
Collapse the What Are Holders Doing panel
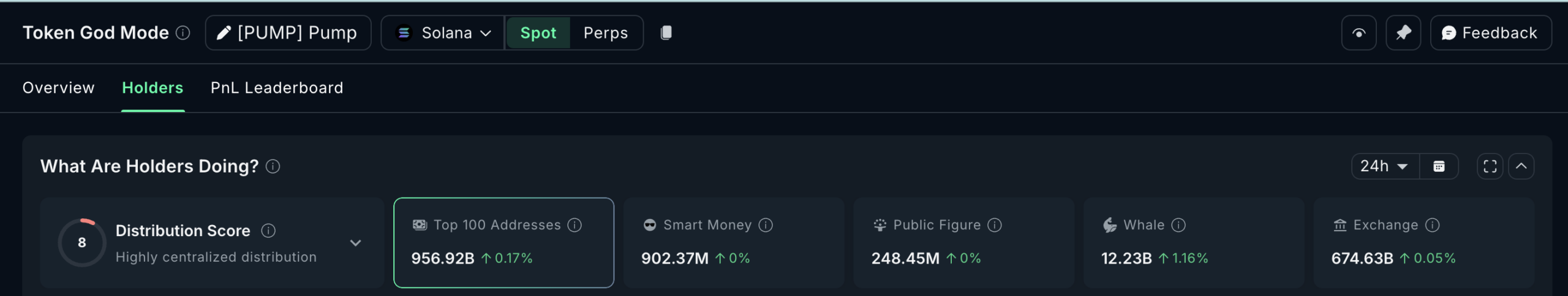(1521, 166)
